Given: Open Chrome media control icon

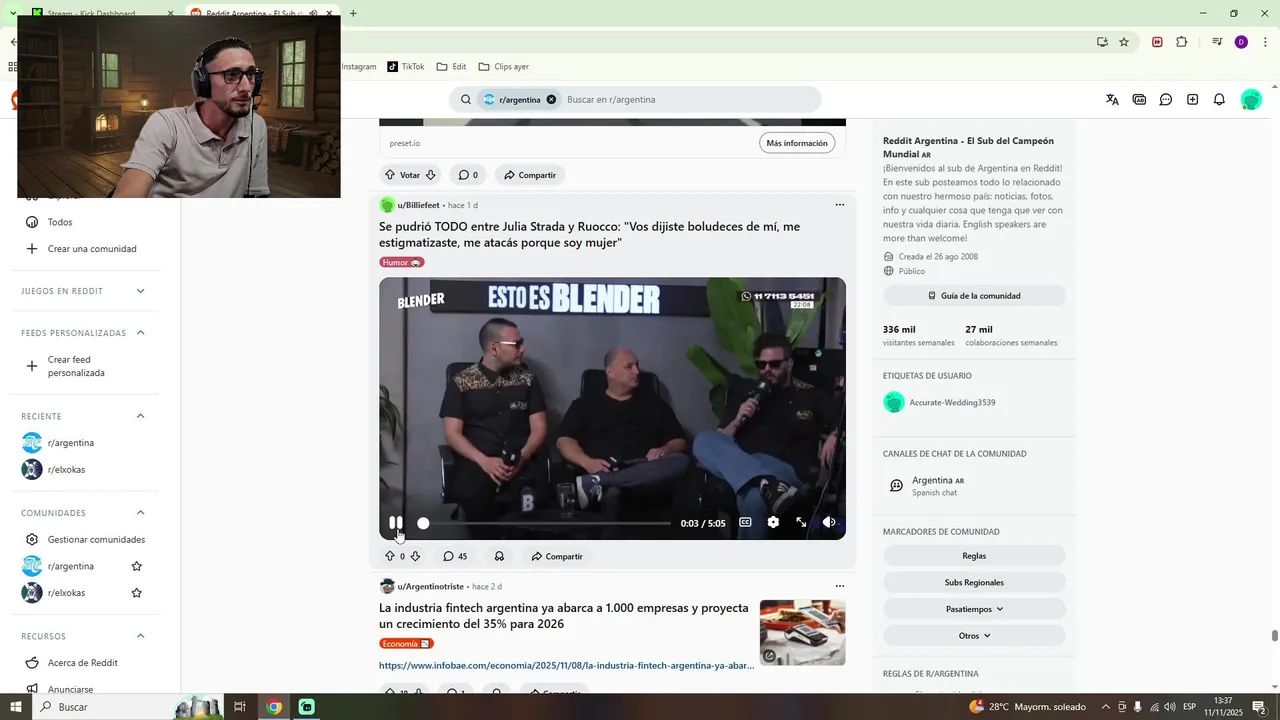Looking at the screenshot, I should point(1217,42).
